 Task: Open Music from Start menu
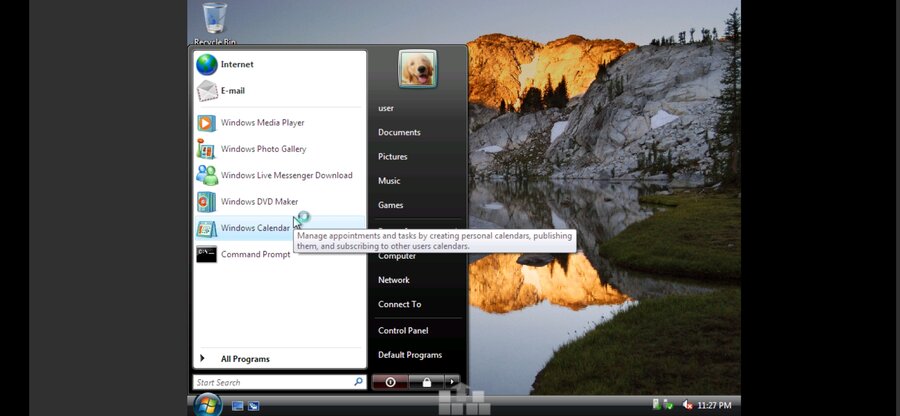click(x=389, y=181)
